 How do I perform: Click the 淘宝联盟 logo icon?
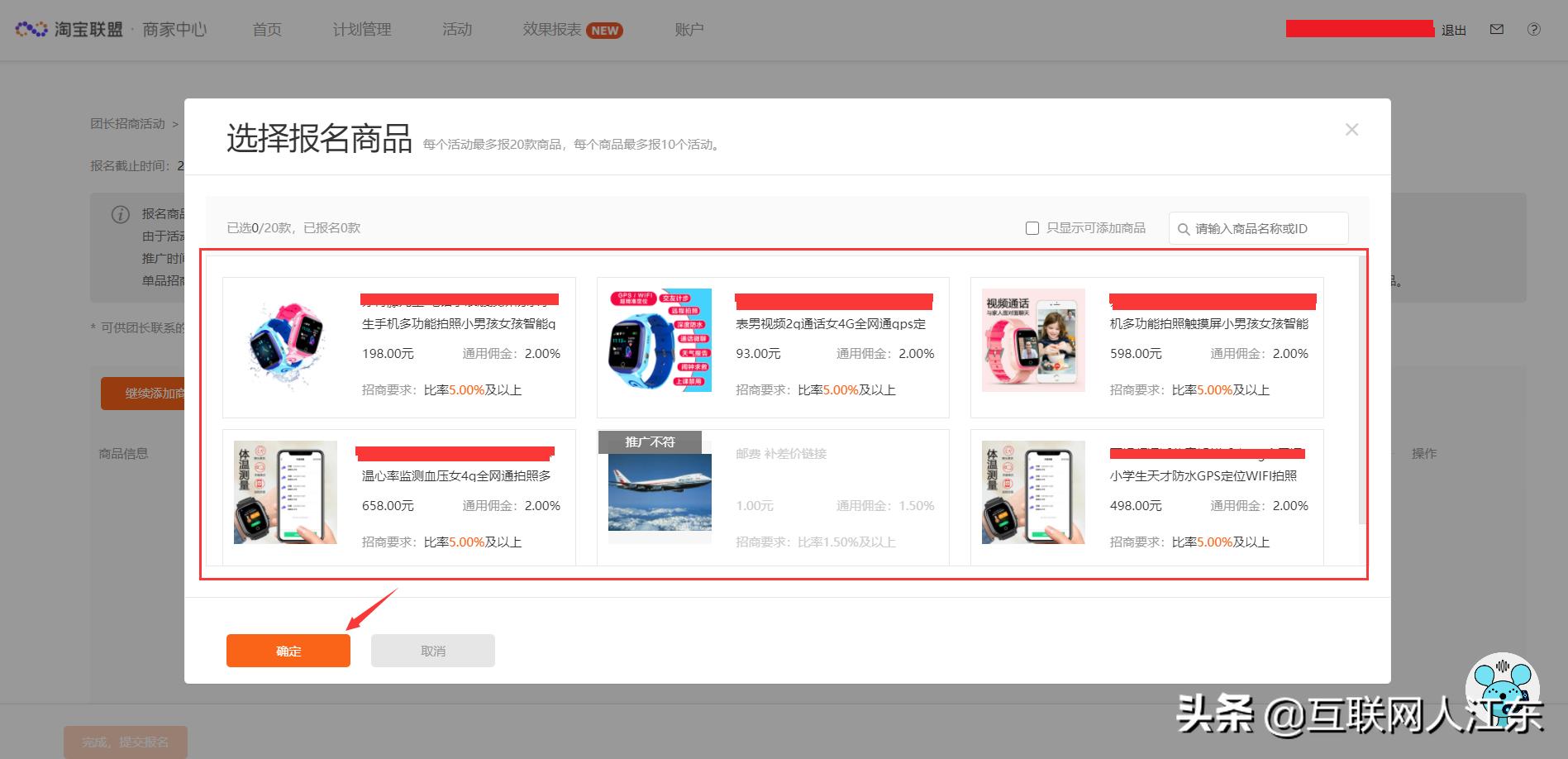[31, 27]
